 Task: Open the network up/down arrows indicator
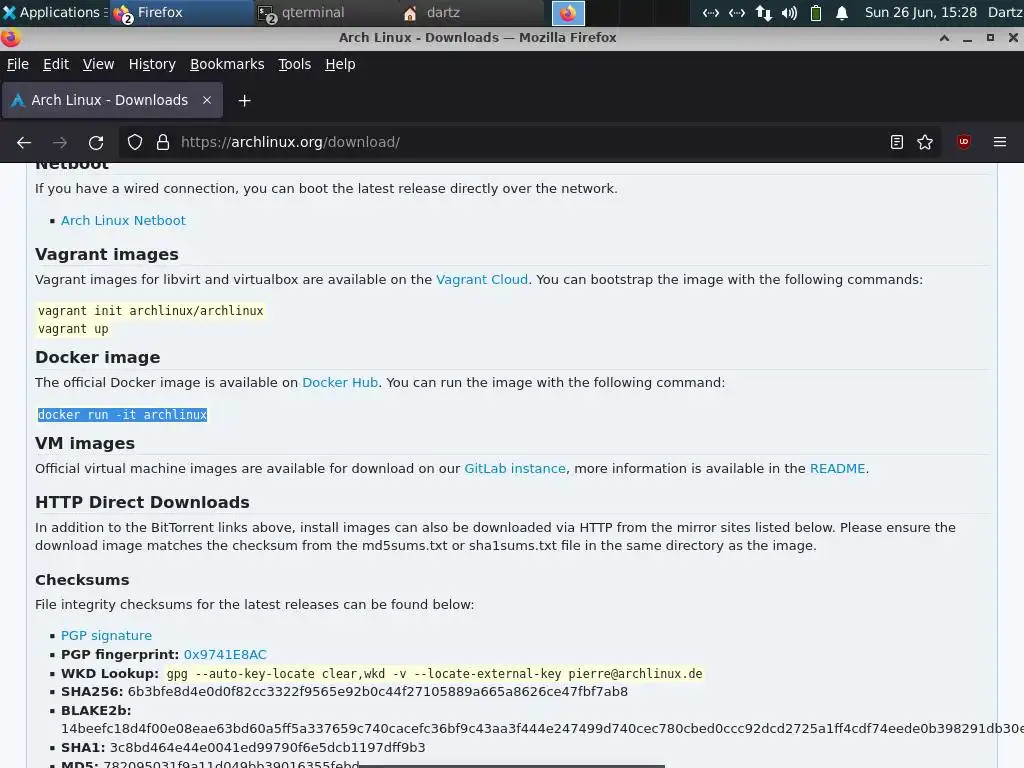coord(763,13)
